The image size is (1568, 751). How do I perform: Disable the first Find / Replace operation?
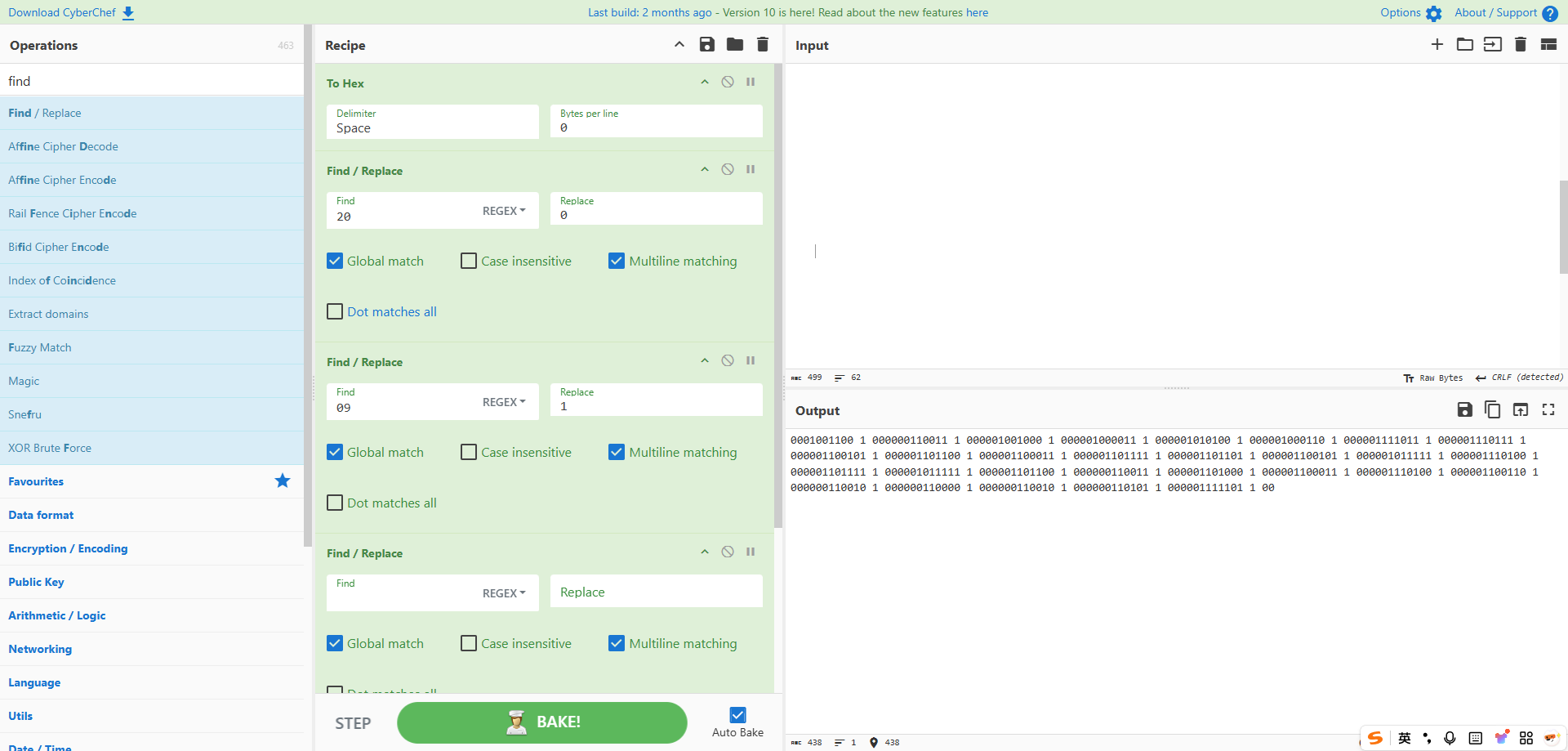[728, 170]
